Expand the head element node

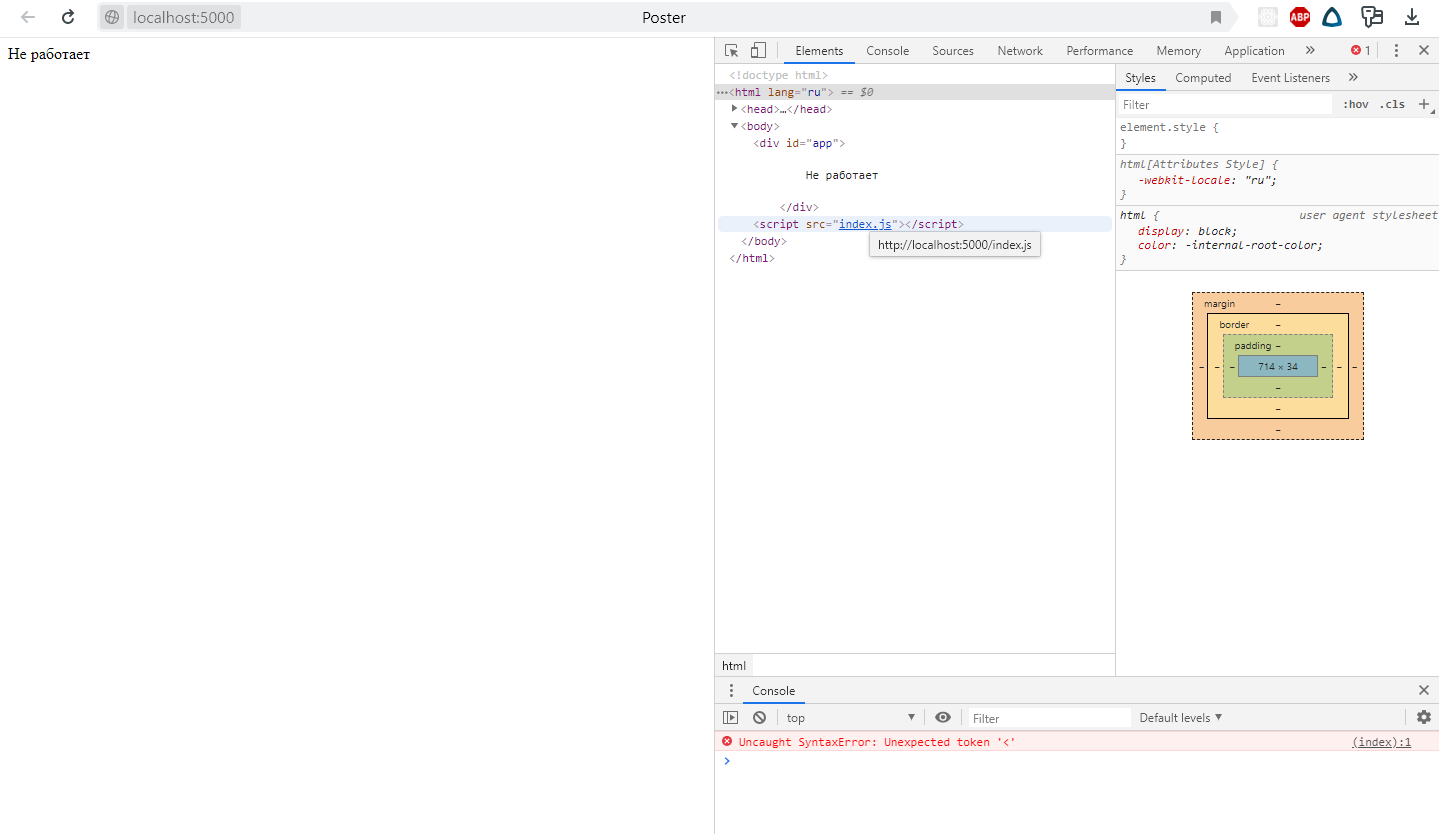(735, 109)
